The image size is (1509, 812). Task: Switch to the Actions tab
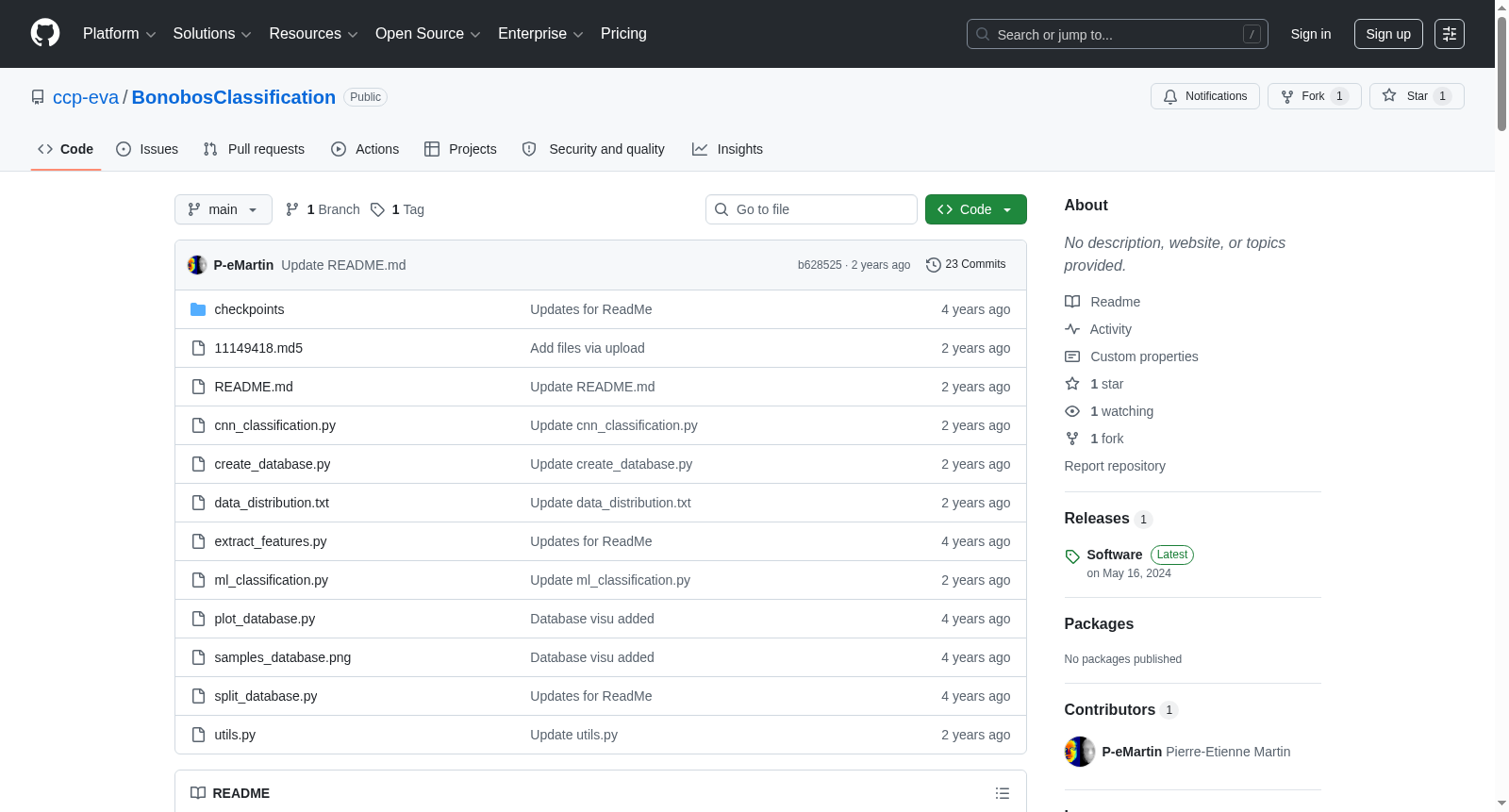point(365,149)
